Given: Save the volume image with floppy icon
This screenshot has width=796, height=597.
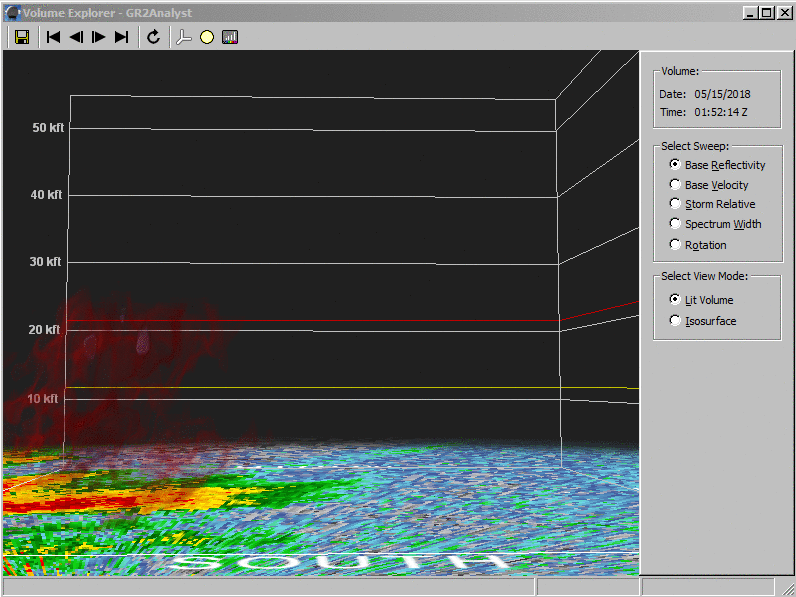Looking at the screenshot, I should click(x=22, y=37).
